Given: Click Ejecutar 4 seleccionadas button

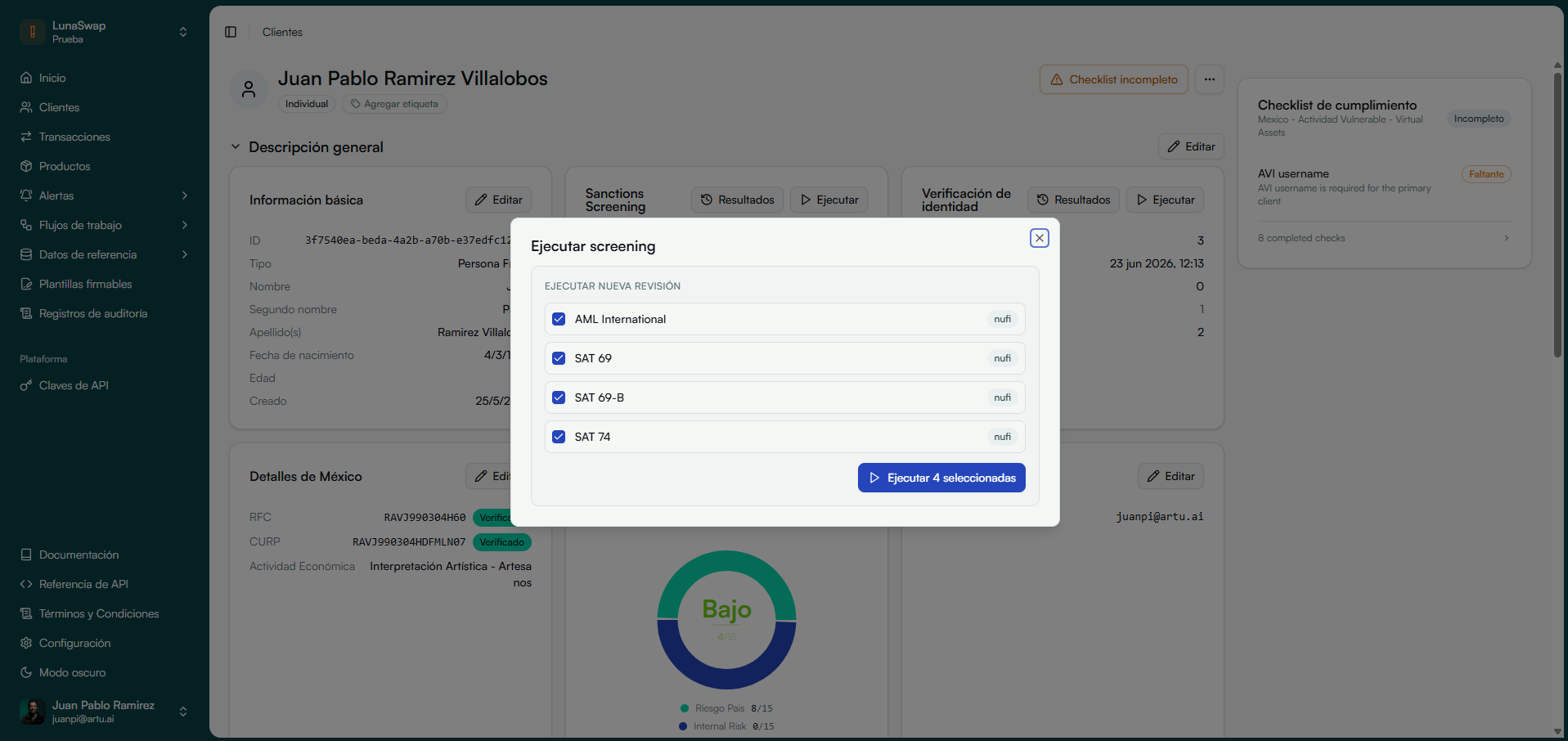Looking at the screenshot, I should (941, 478).
